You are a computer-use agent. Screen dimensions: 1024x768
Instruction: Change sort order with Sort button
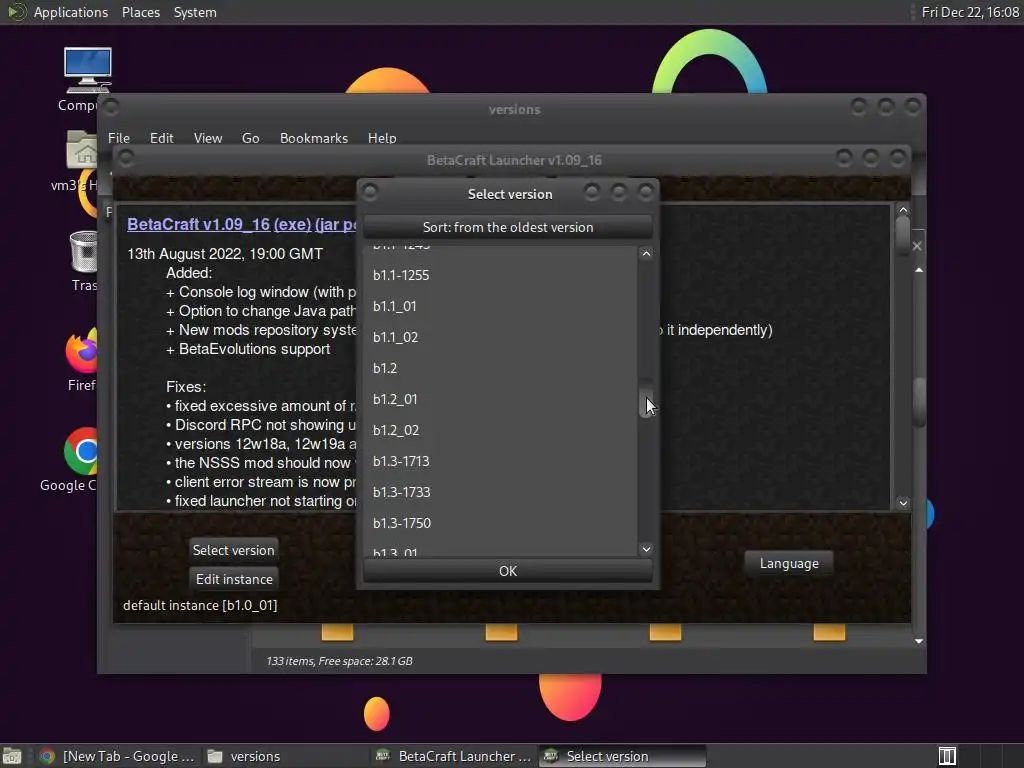tap(507, 227)
